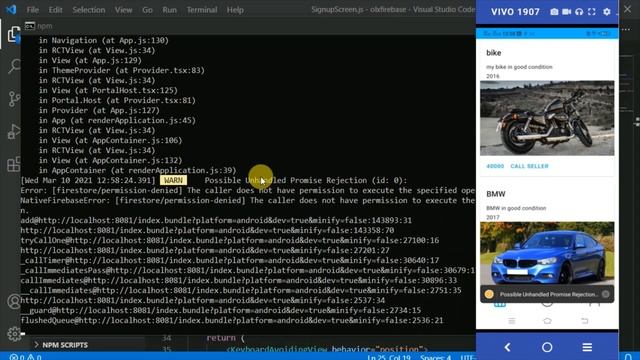
Task: Tap the bike motorcycle photo
Action: click(x=547, y=118)
